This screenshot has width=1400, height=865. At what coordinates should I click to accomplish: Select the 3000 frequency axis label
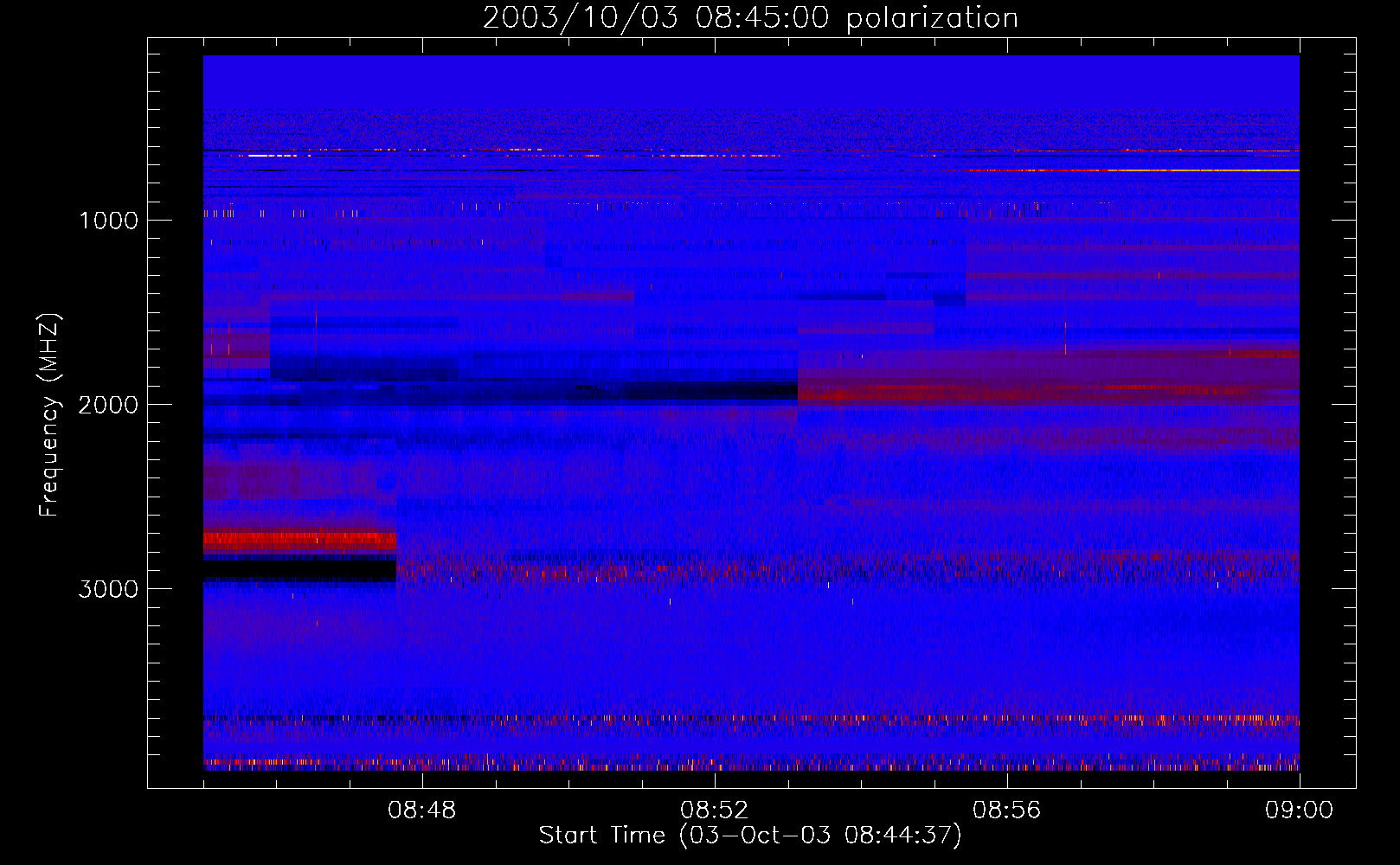tap(108, 589)
